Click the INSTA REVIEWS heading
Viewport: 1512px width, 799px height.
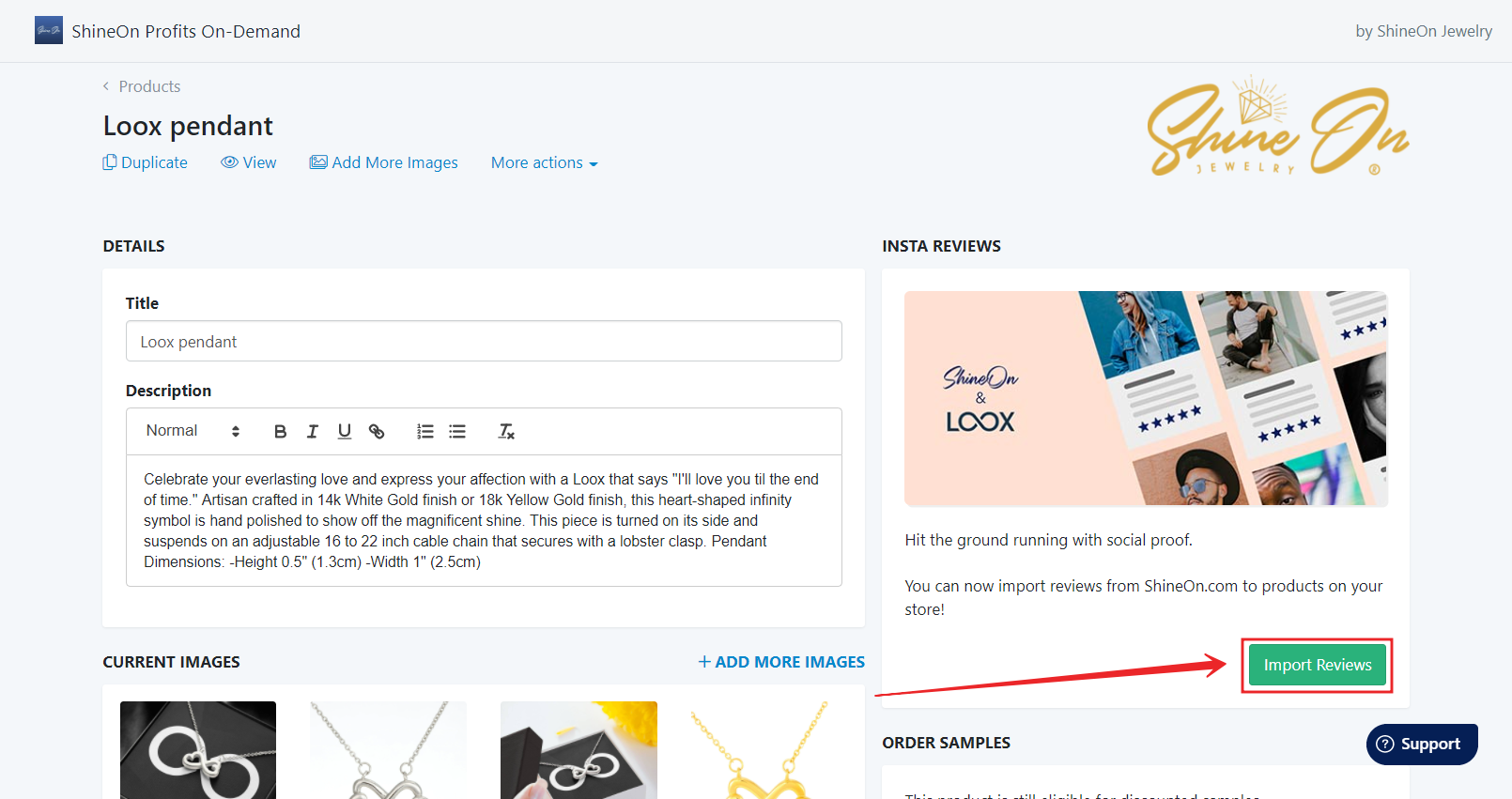click(x=941, y=246)
